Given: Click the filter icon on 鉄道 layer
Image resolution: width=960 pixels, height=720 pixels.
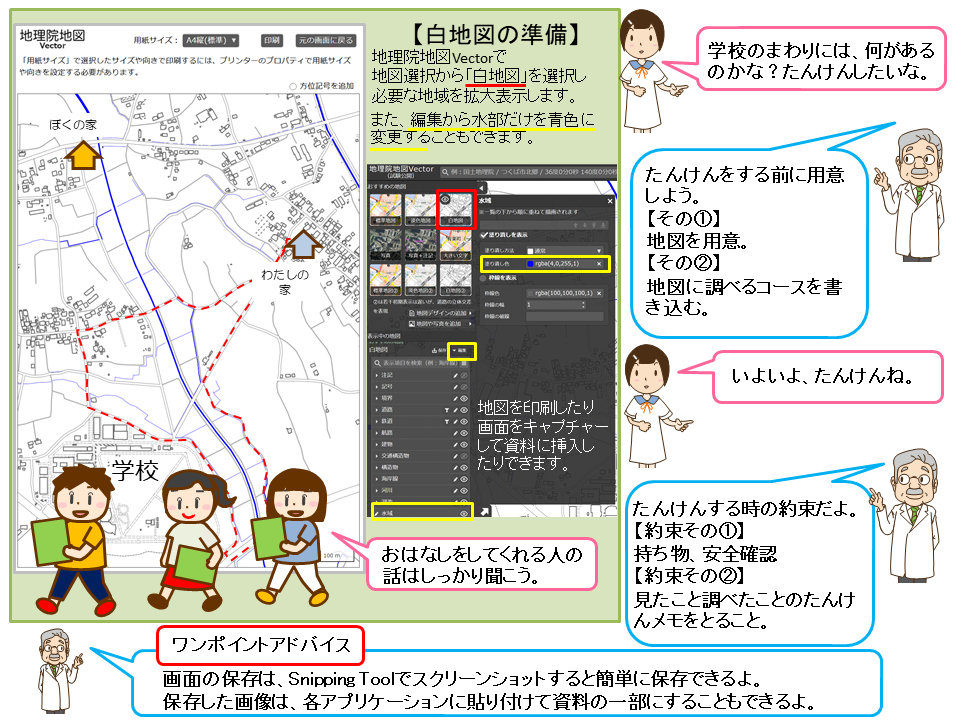Looking at the screenshot, I should point(447,422).
